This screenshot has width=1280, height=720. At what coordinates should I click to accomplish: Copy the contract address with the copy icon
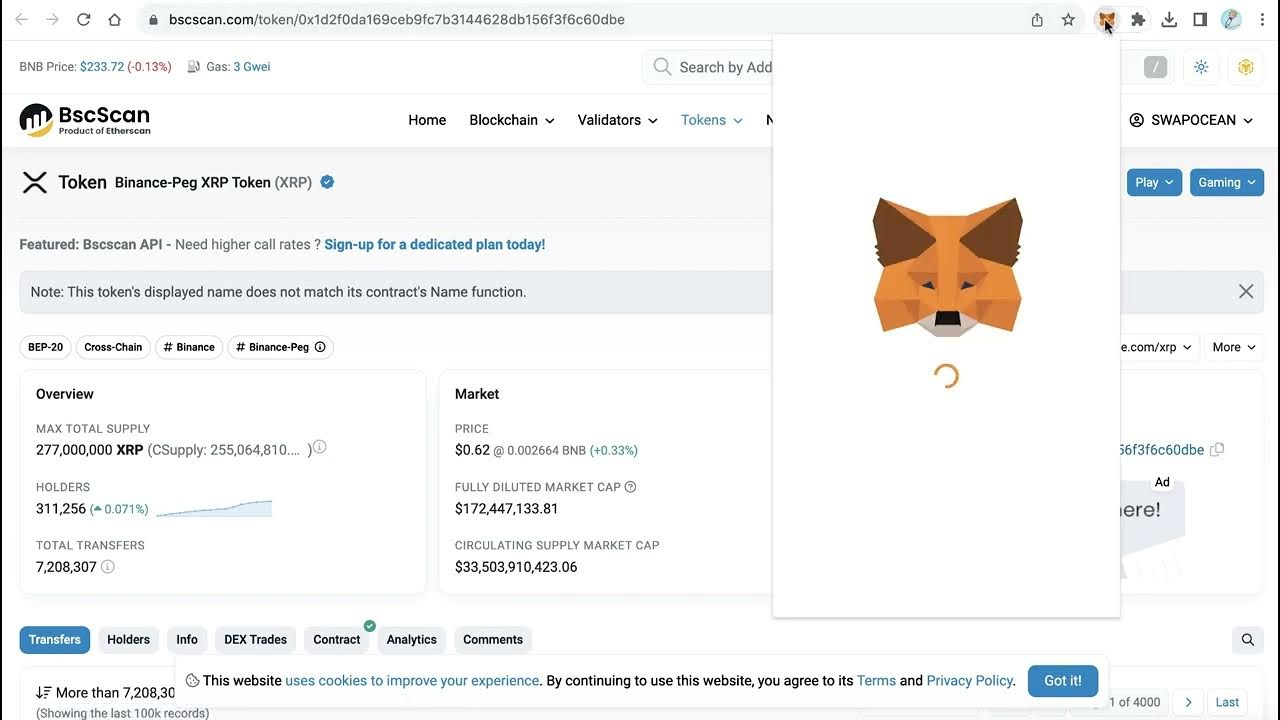(1217, 450)
